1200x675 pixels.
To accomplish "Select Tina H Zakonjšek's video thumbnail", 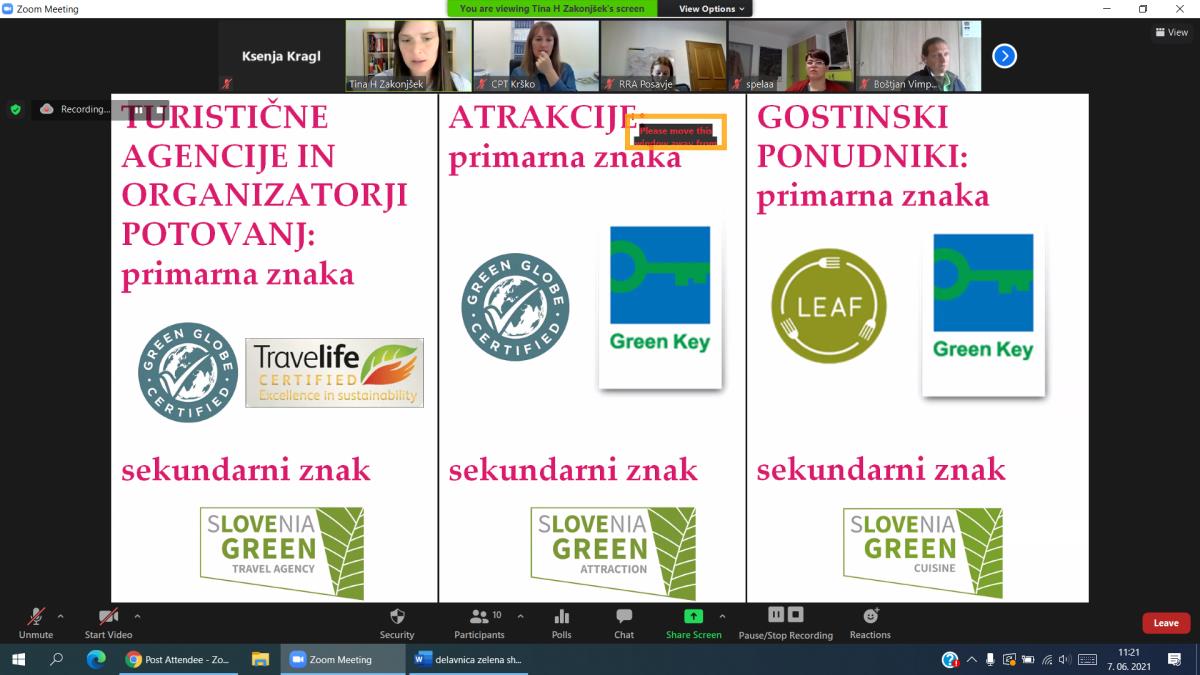I will pos(408,56).
